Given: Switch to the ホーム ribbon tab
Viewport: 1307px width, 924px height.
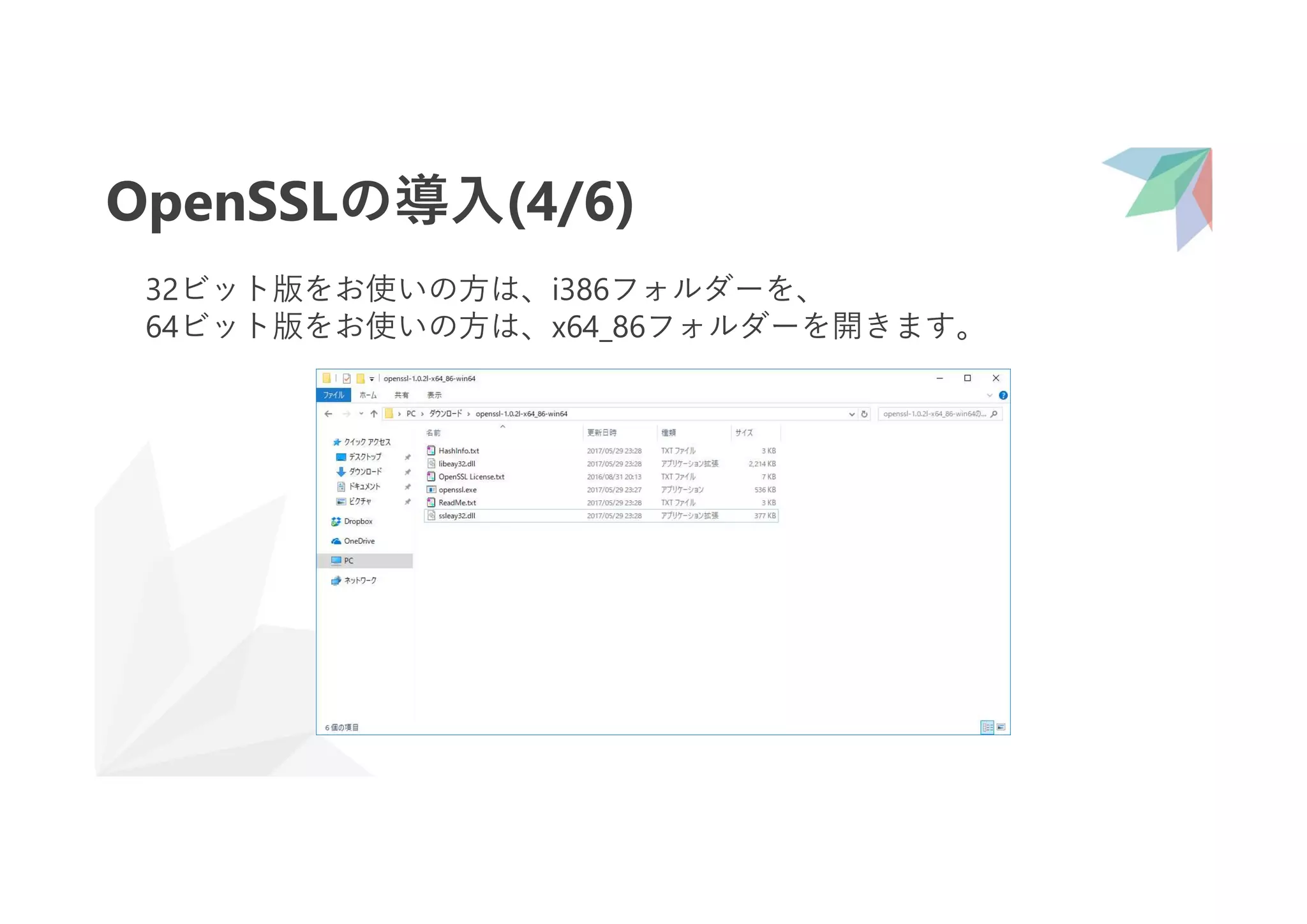Looking at the screenshot, I should coord(368,395).
